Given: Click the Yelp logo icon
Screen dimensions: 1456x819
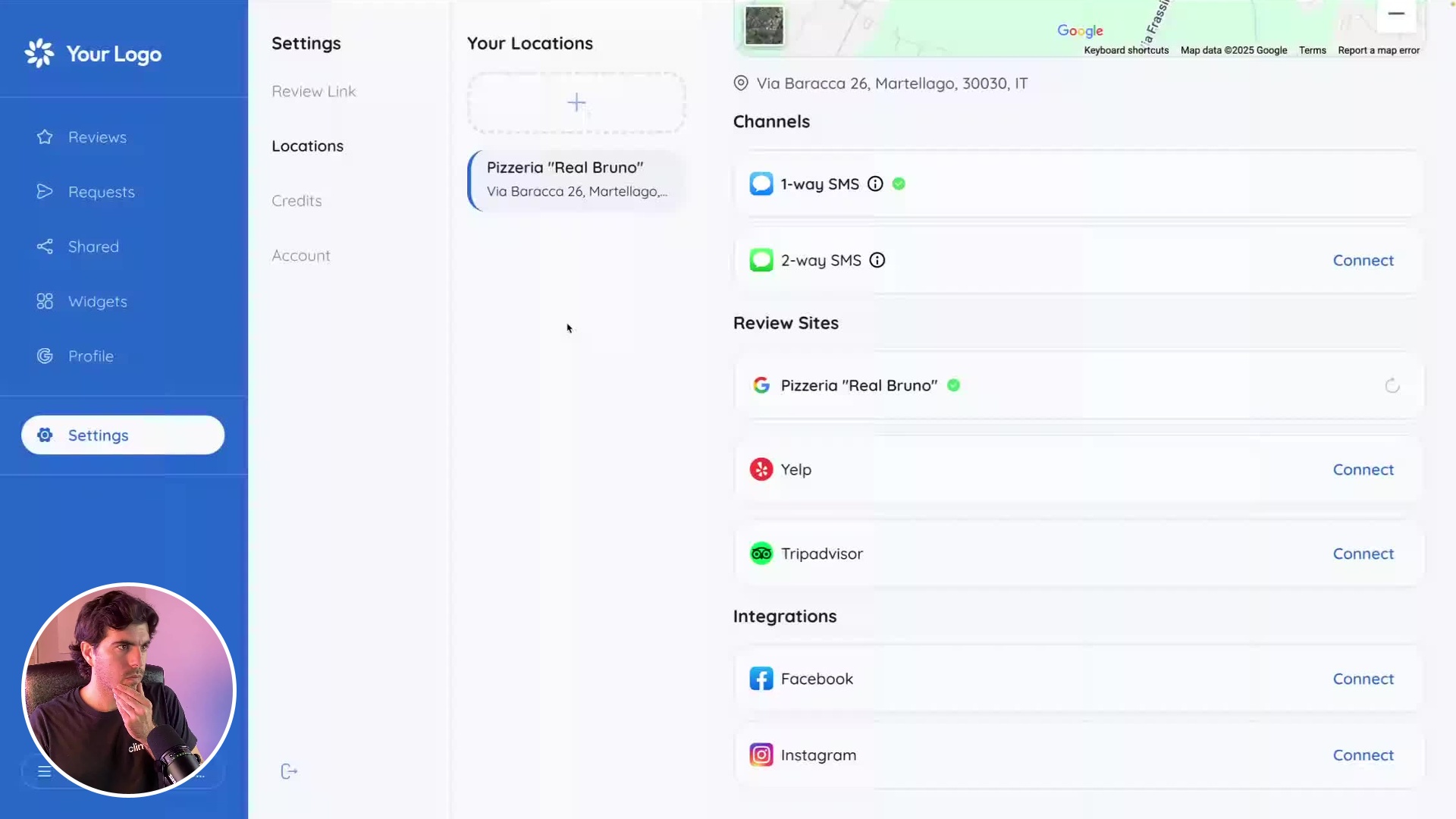Looking at the screenshot, I should pos(761,469).
